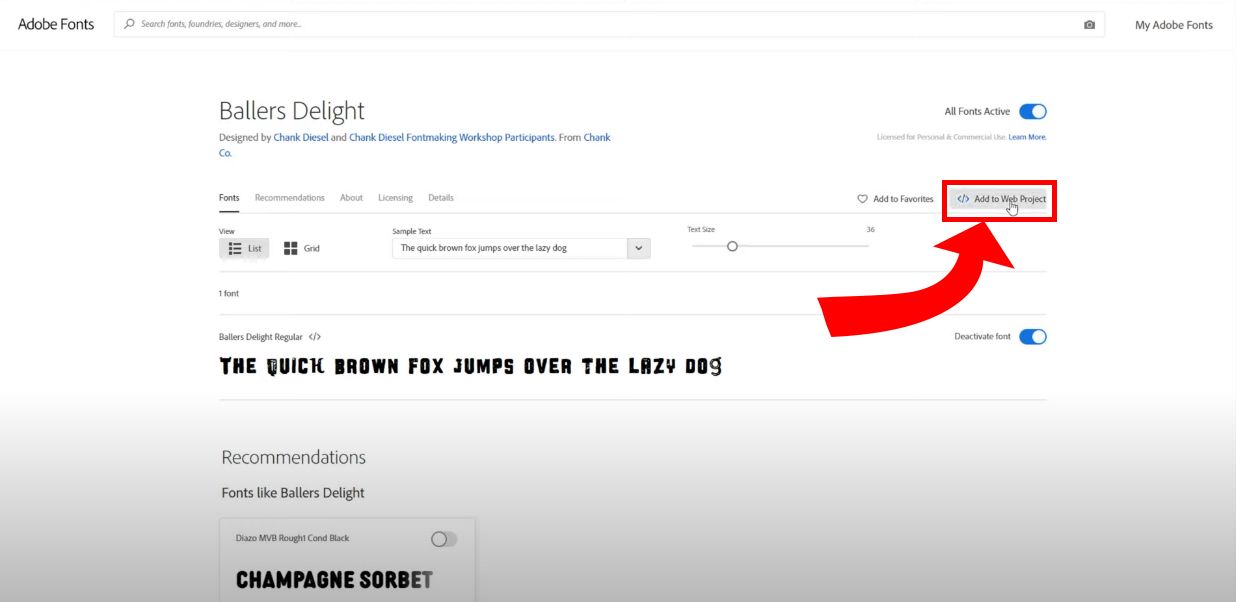Click the embed code icon beside Ballers Delight Regular
The width and height of the screenshot is (1236, 602).
315,337
